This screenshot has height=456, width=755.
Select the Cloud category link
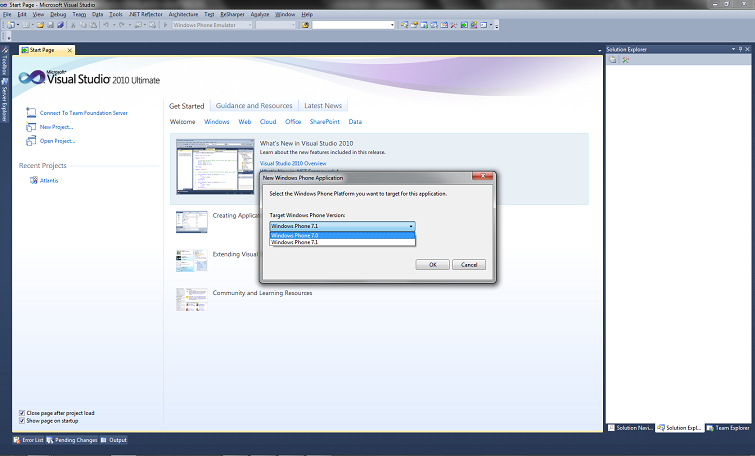click(x=268, y=122)
